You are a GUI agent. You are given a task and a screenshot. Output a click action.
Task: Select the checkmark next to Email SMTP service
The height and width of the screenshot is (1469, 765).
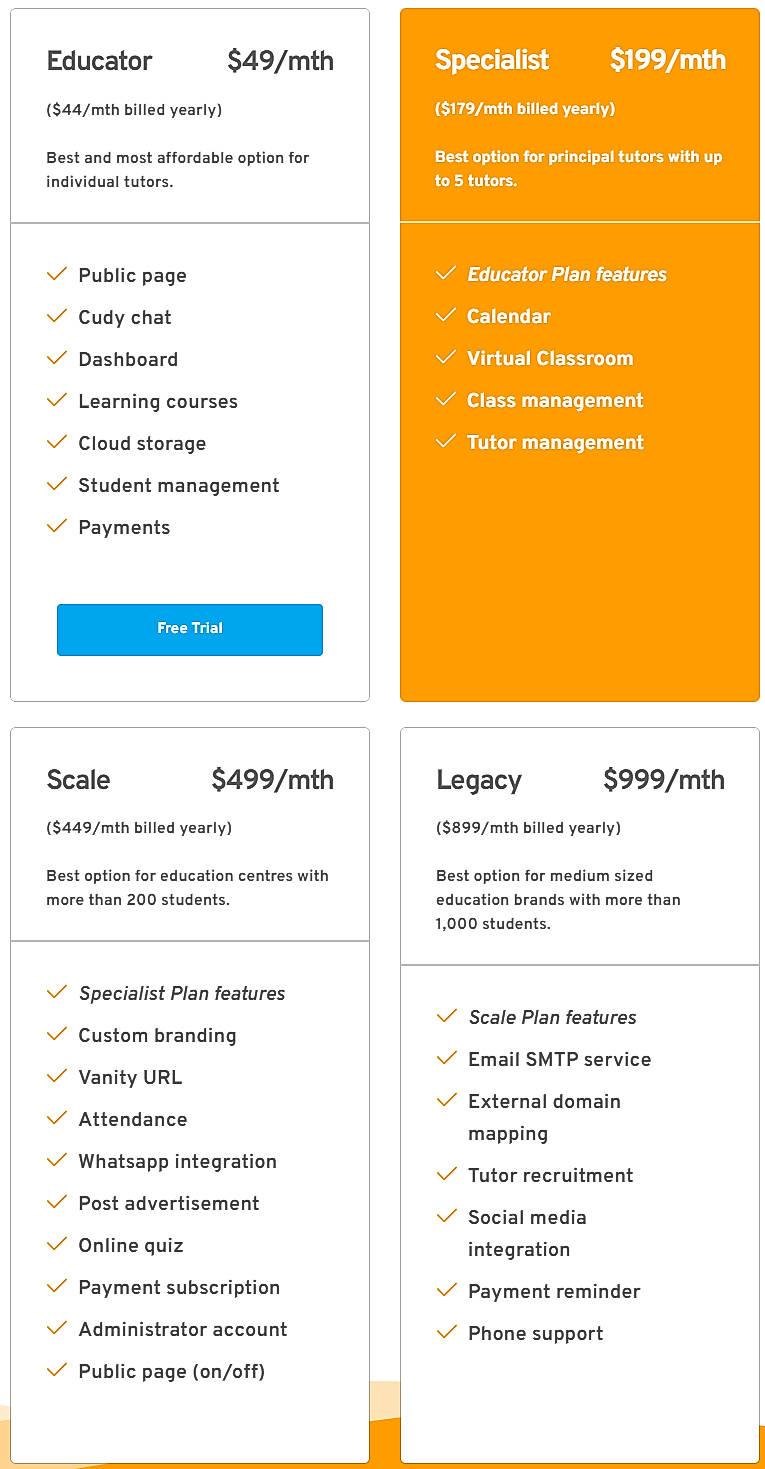coord(446,1058)
